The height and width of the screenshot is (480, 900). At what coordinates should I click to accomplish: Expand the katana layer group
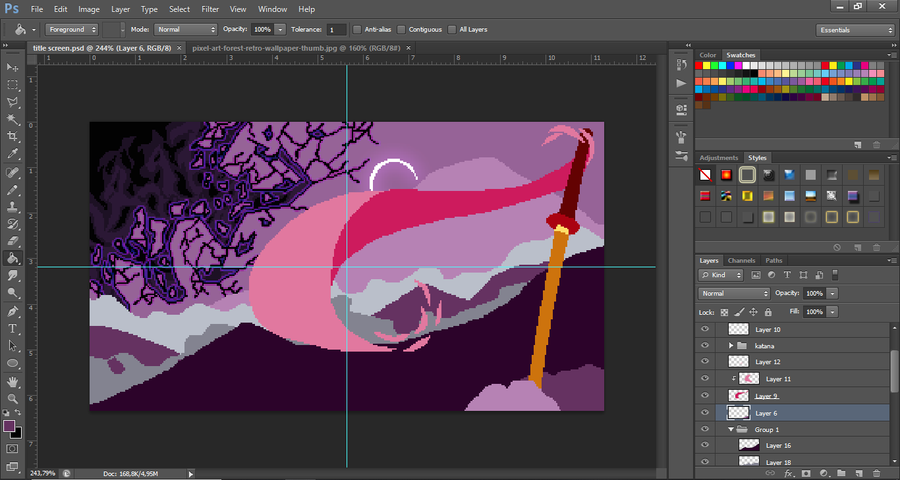click(731, 346)
